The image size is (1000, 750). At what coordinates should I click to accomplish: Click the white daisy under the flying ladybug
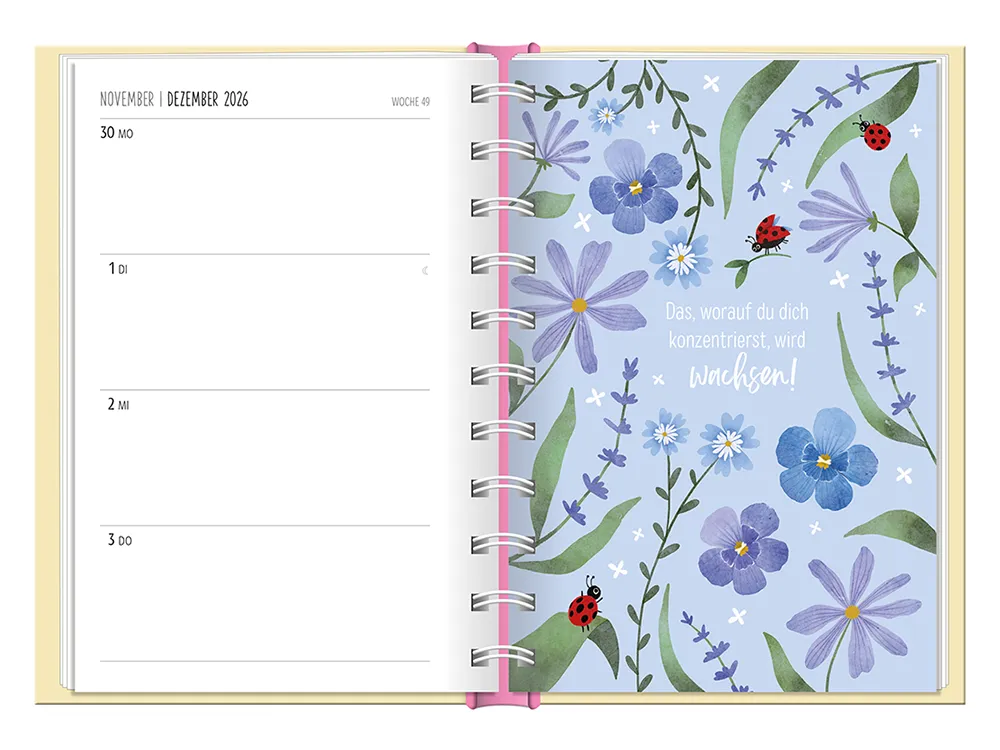(681, 258)
